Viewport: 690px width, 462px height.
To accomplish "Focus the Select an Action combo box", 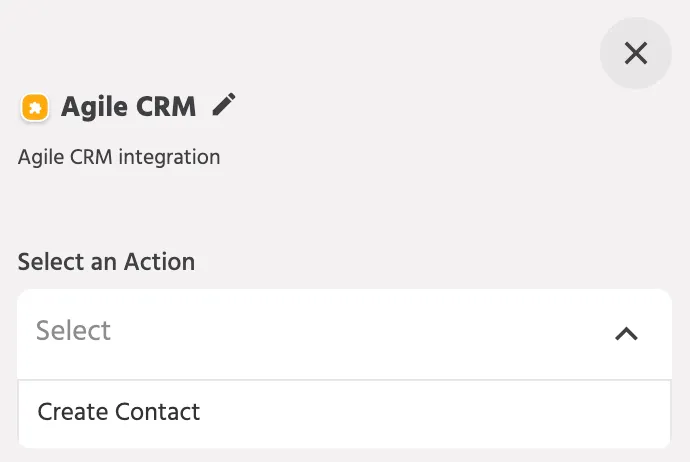I will (344, 334).
